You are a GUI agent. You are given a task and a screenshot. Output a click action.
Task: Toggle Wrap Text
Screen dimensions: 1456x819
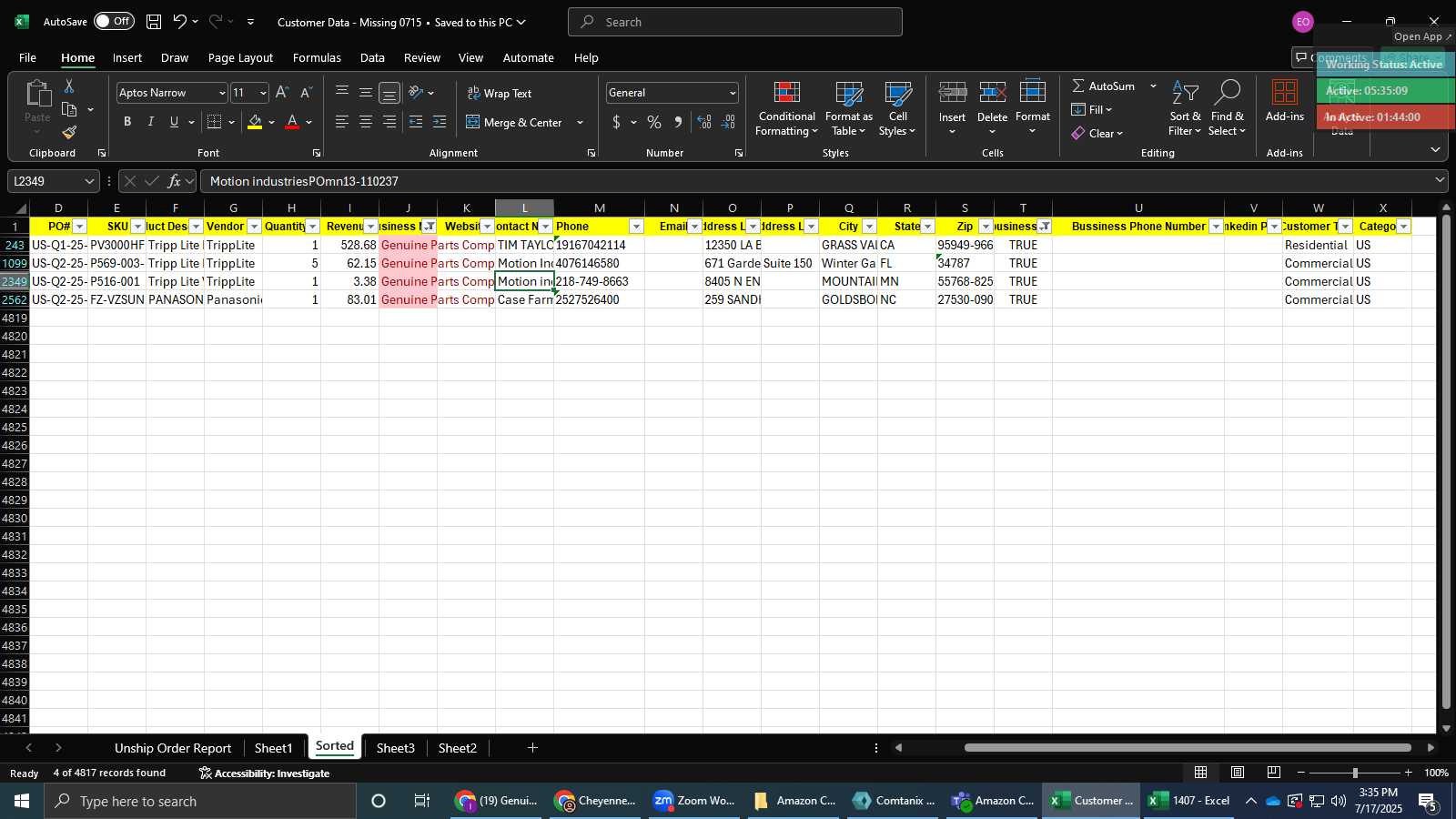500,93
